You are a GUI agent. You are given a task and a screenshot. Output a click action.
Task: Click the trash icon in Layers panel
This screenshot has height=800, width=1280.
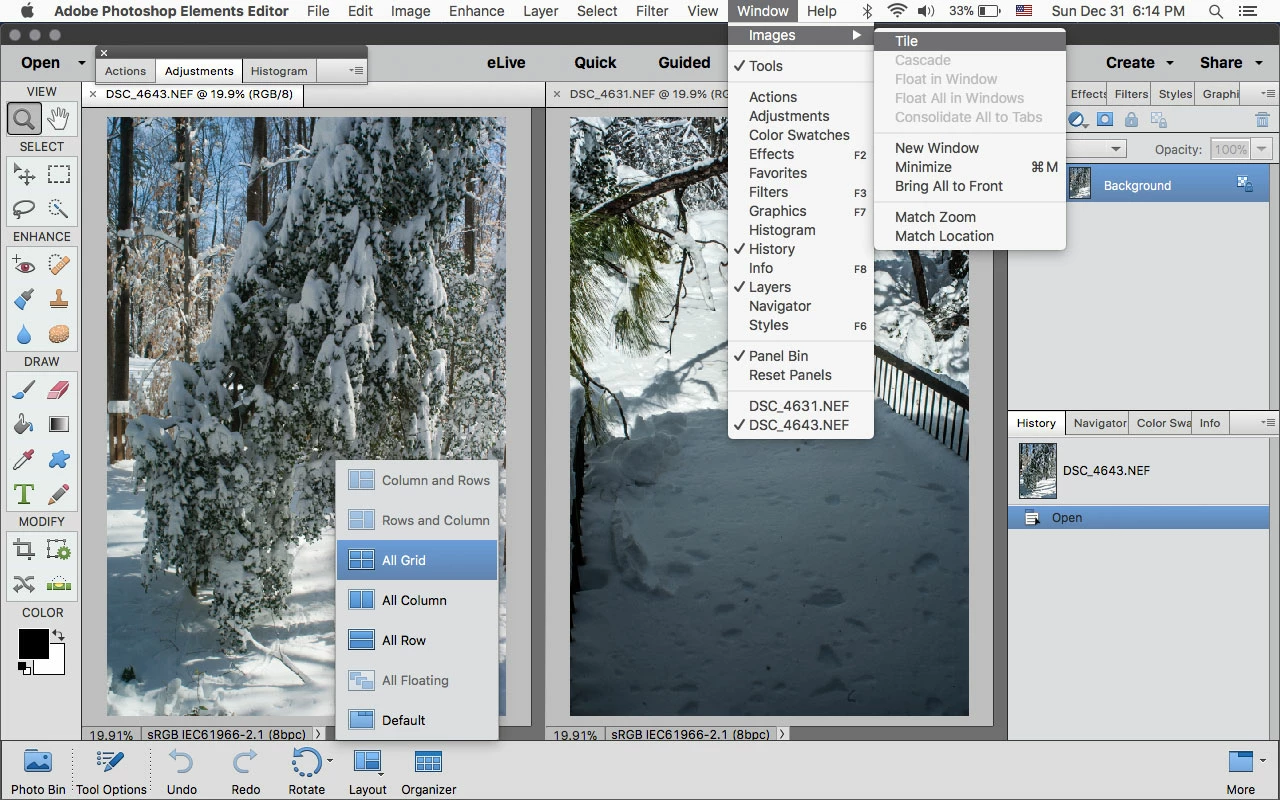pos(1261,120)
